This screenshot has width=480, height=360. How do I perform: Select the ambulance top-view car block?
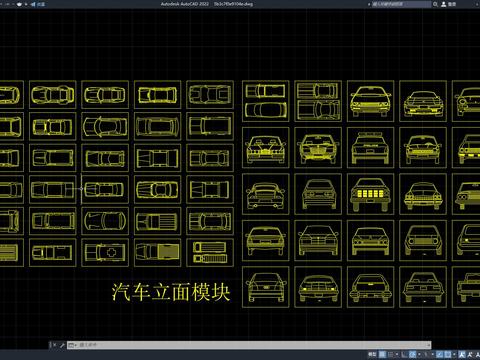tap(105, 252)
